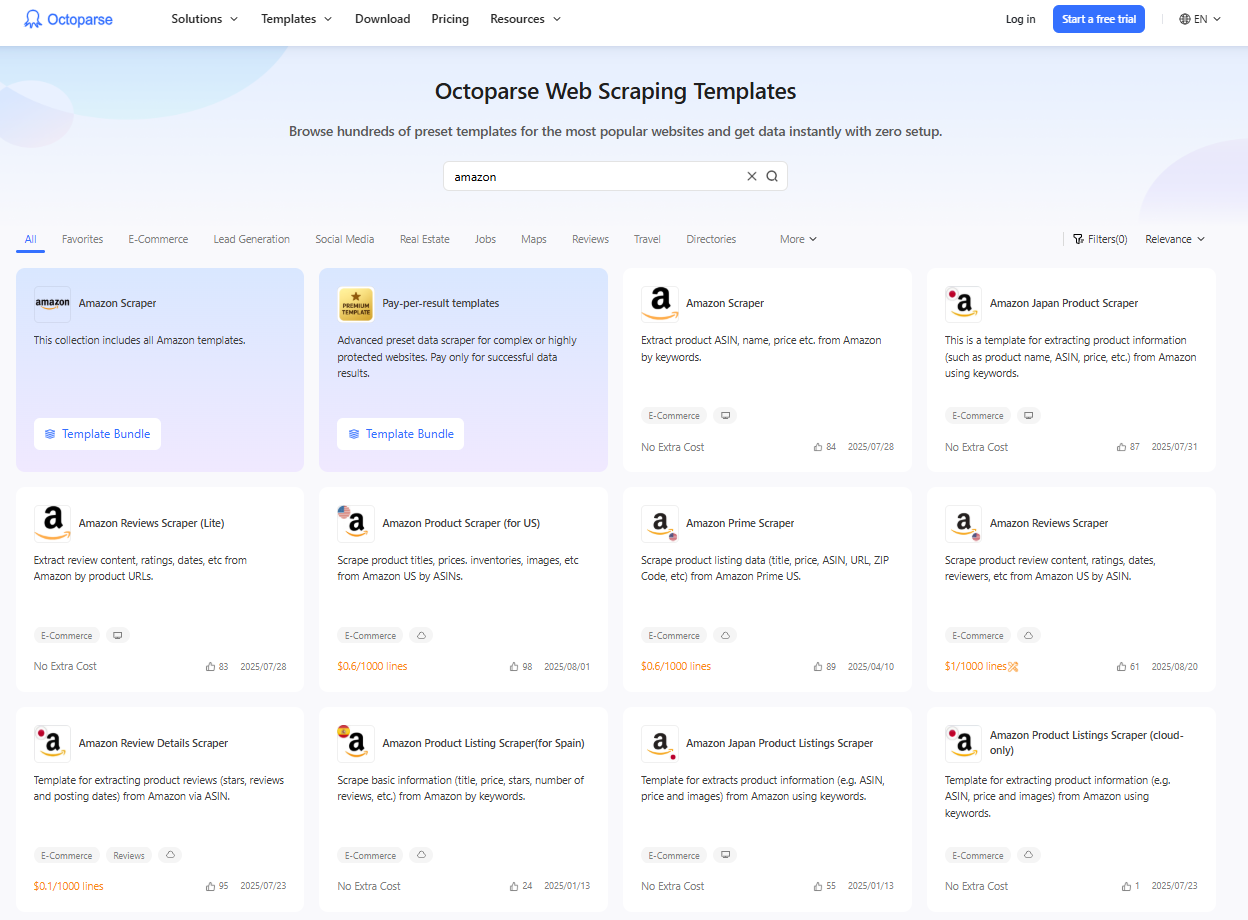Click the Amazon Reviews Scraper (Lite) logo icon
This screenshot has width=1248, height=920.
click(x=52, y=523)
